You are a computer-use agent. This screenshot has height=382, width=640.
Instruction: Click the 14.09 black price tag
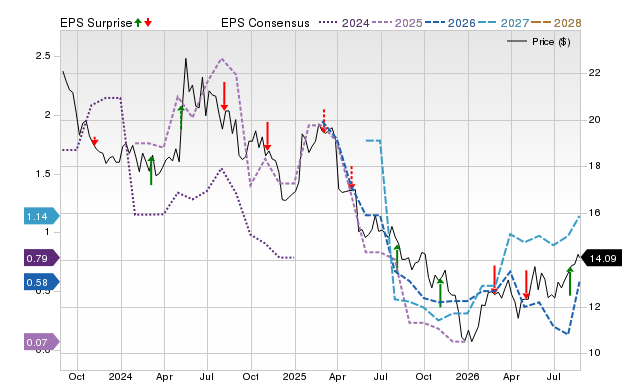[601, 258]
